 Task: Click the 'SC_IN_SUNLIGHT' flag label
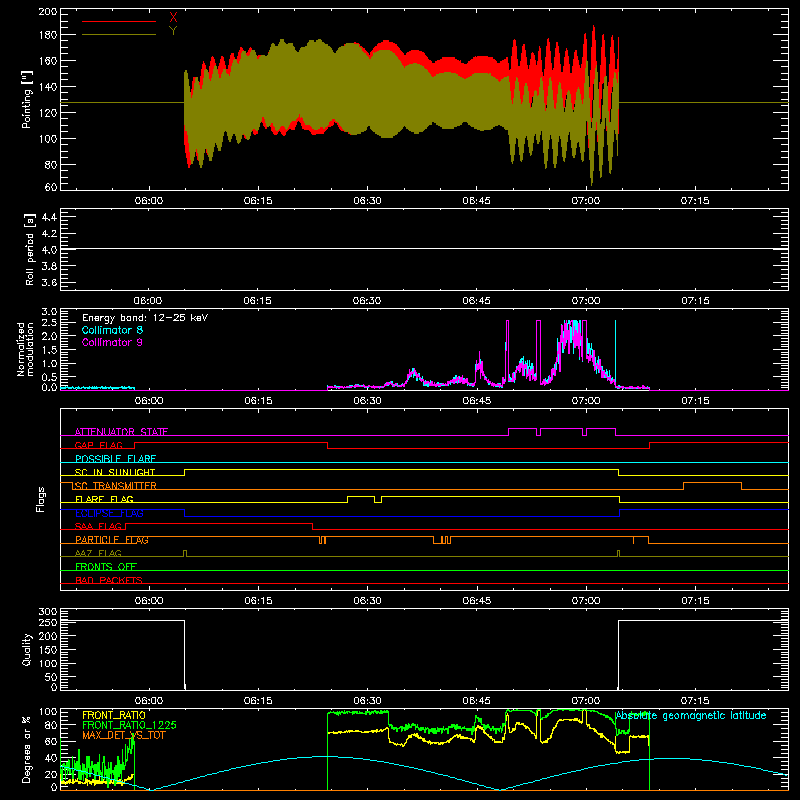[115, 472]
